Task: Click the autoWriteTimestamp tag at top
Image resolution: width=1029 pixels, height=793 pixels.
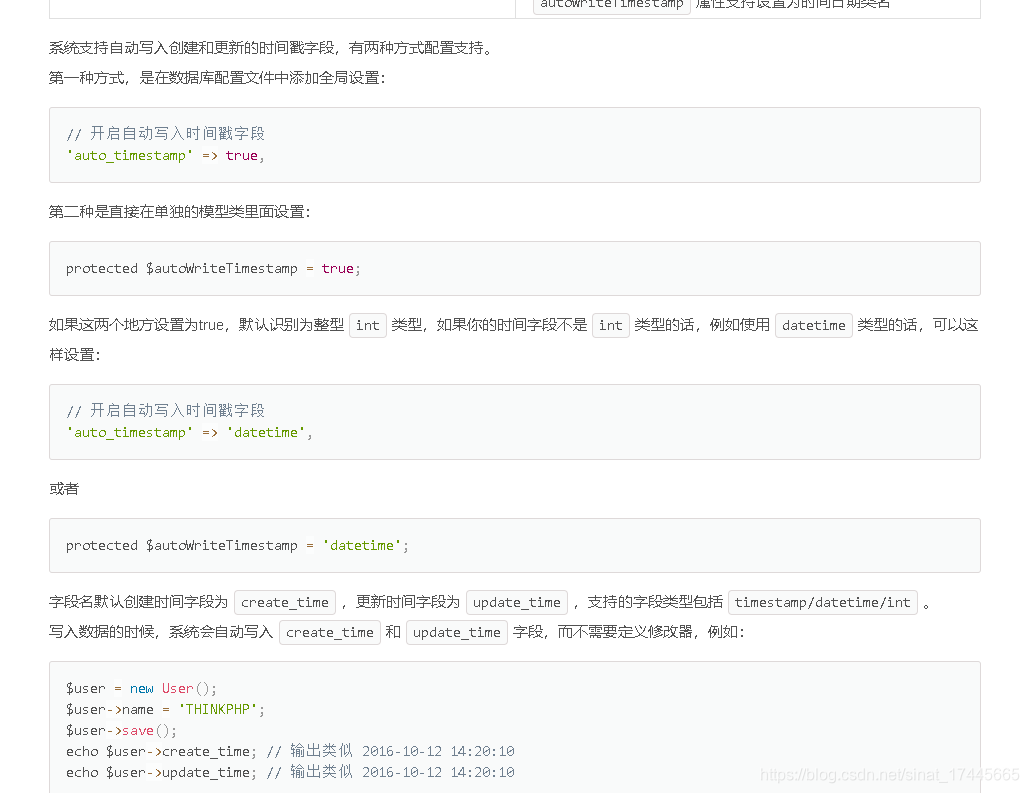Action: click(613, 4)
